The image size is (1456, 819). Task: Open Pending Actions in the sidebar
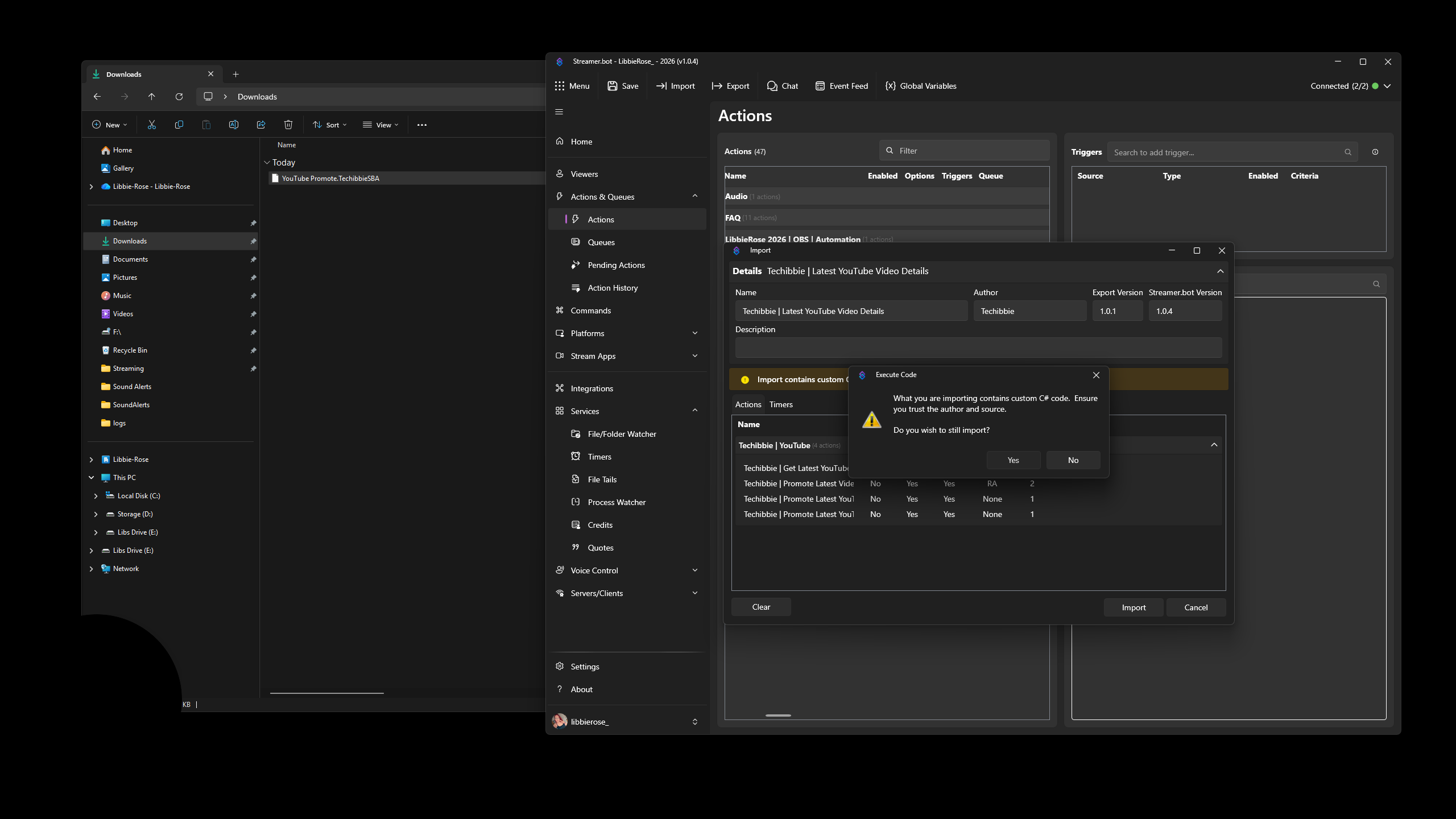pyautogui.click(x=627, y=265)
